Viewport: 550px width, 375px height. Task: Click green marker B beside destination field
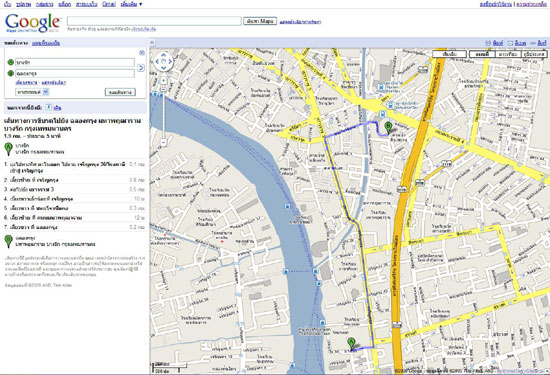[x=11, y=73]
